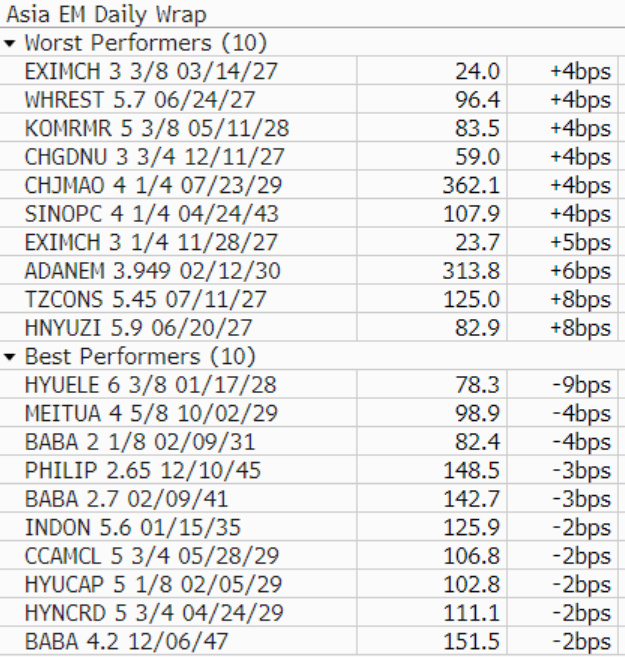Viewport: 625px width, 657px height.
Task: Select KOMRMR 5 3/8 05/11/28 bond
Action: pyautogui.click(x=148, y=129)
